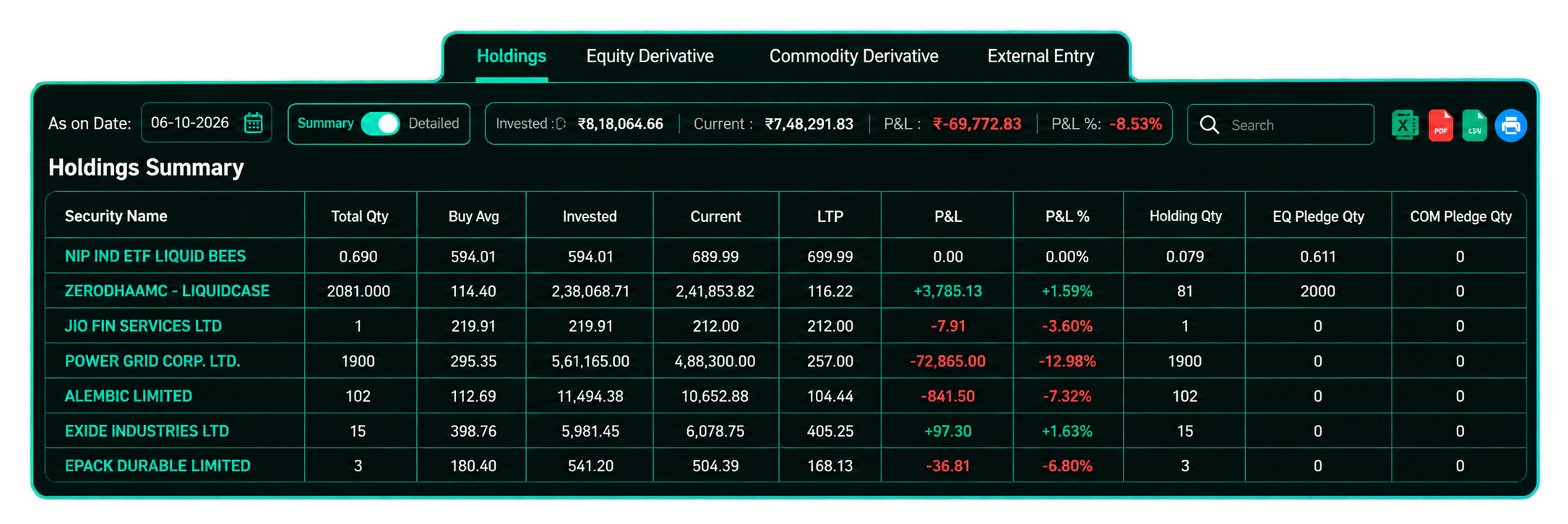Select the +3,785.13 P&L cell
Screen dimensions: 1568x524
point(947,291)
